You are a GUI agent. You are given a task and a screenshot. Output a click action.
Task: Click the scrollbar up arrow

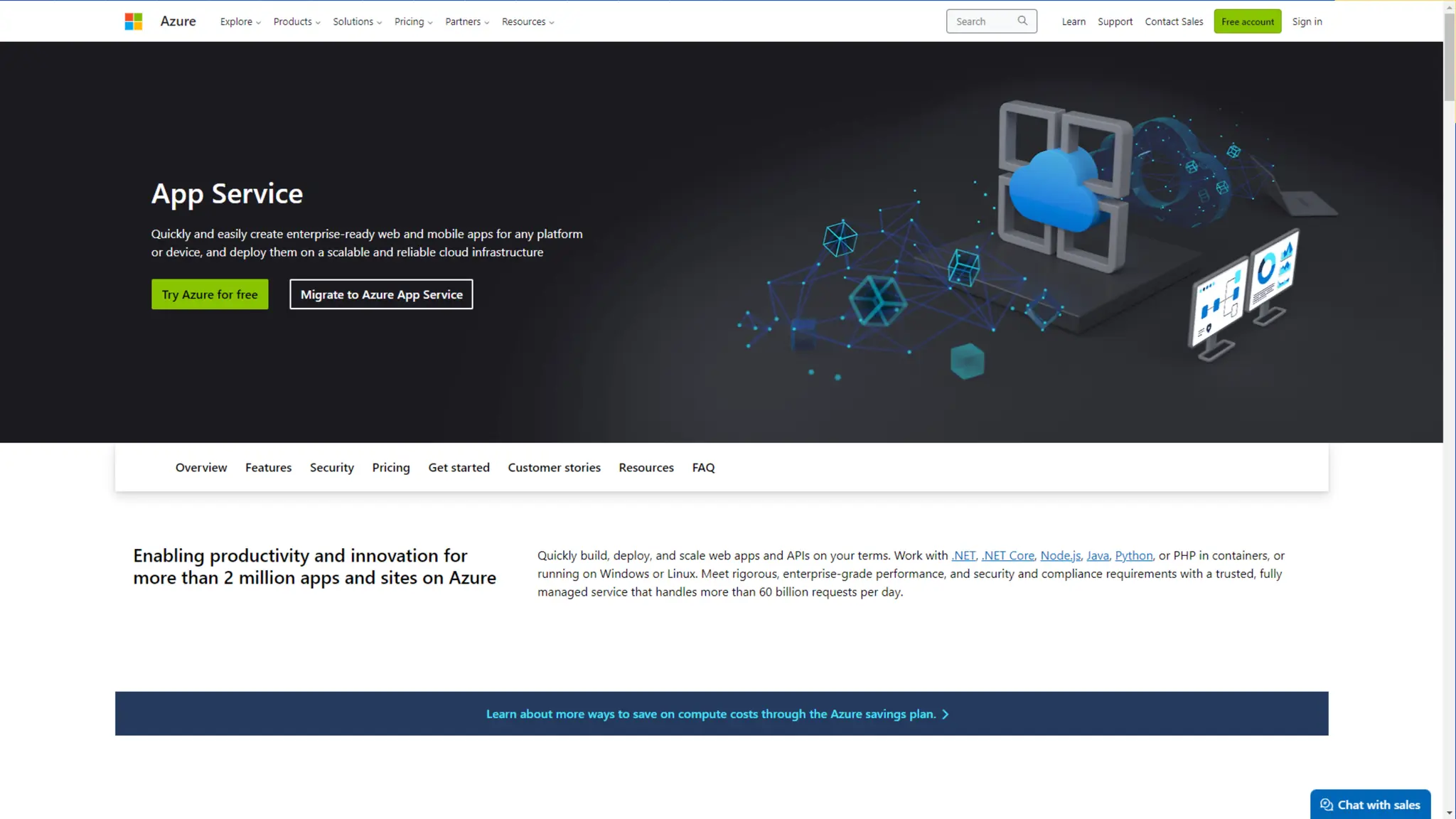pyautogui.click(x=1449, y=6)
